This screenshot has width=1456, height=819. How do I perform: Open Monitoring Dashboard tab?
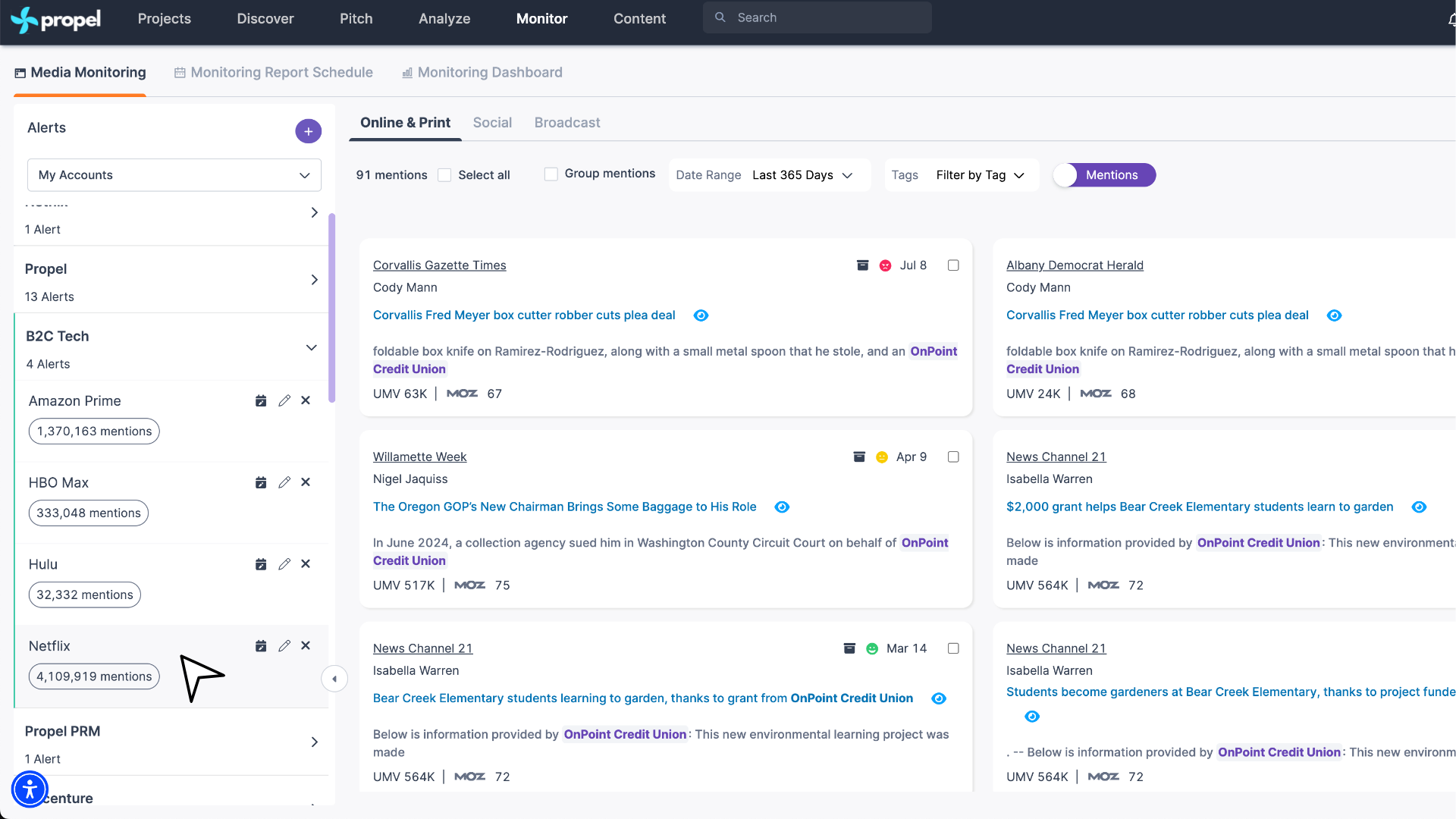click(482, 73)
